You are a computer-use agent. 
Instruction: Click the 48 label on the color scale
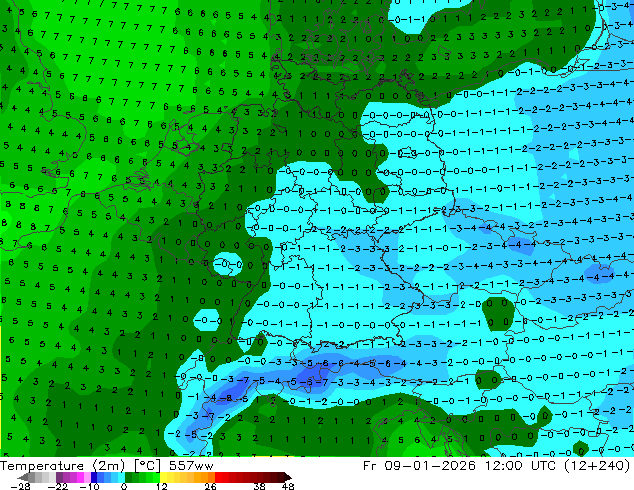288,486
